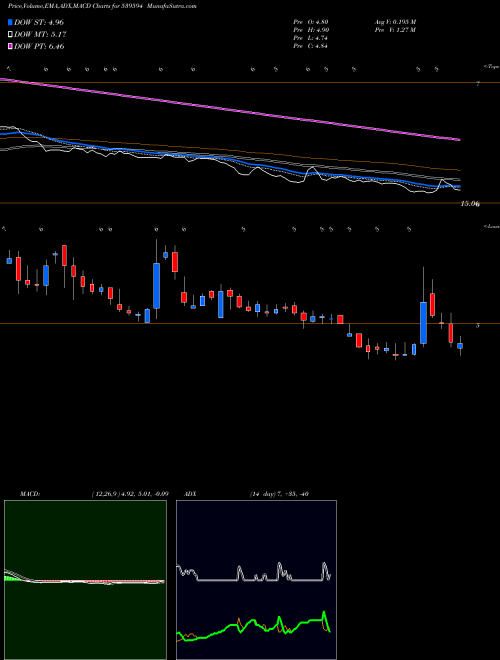Click the tall blue candle near chart right
500x660 pixels.
click(423, 322)
